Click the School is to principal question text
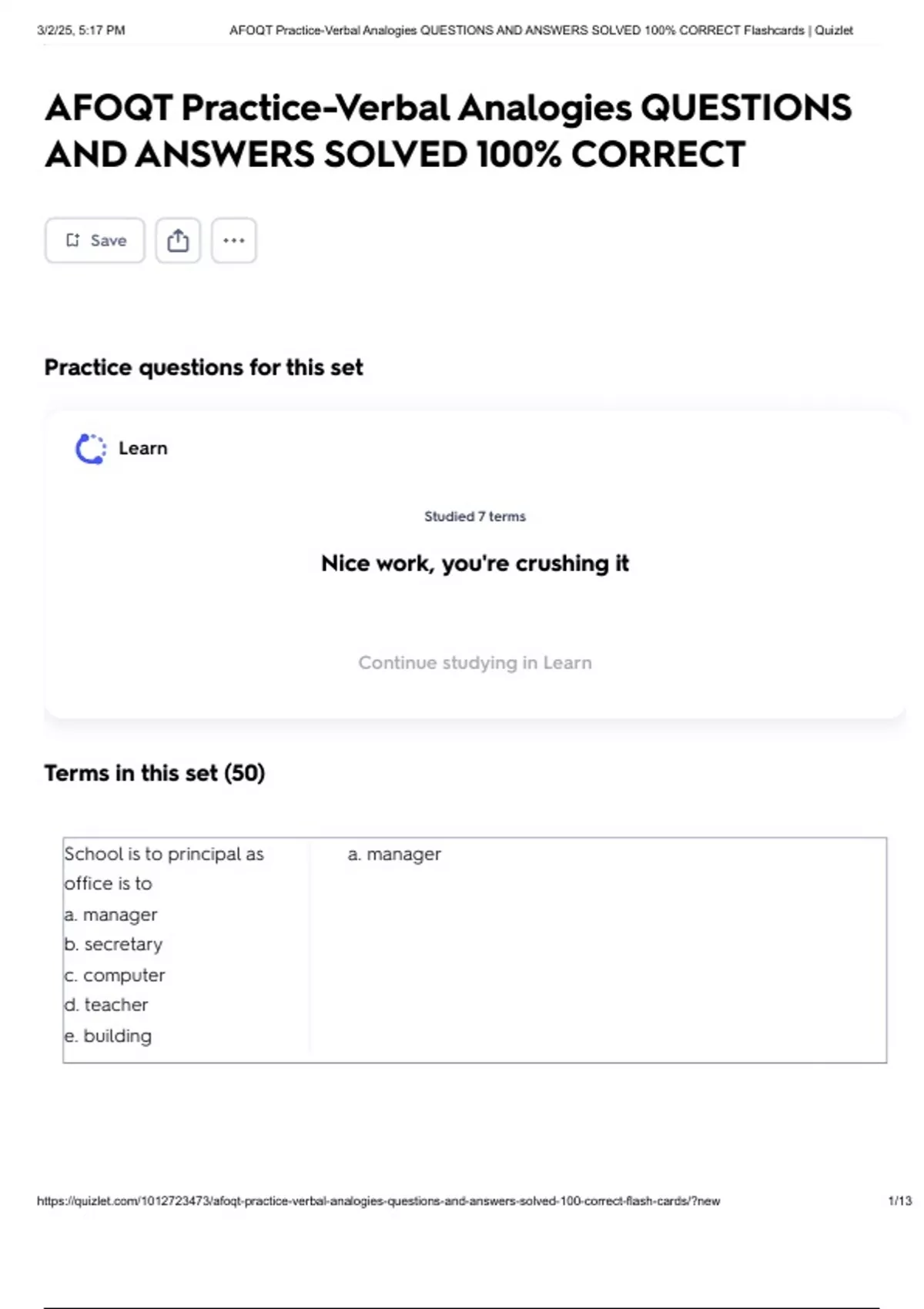This screenshot has width=924, height=1309. tap(163, 868)
